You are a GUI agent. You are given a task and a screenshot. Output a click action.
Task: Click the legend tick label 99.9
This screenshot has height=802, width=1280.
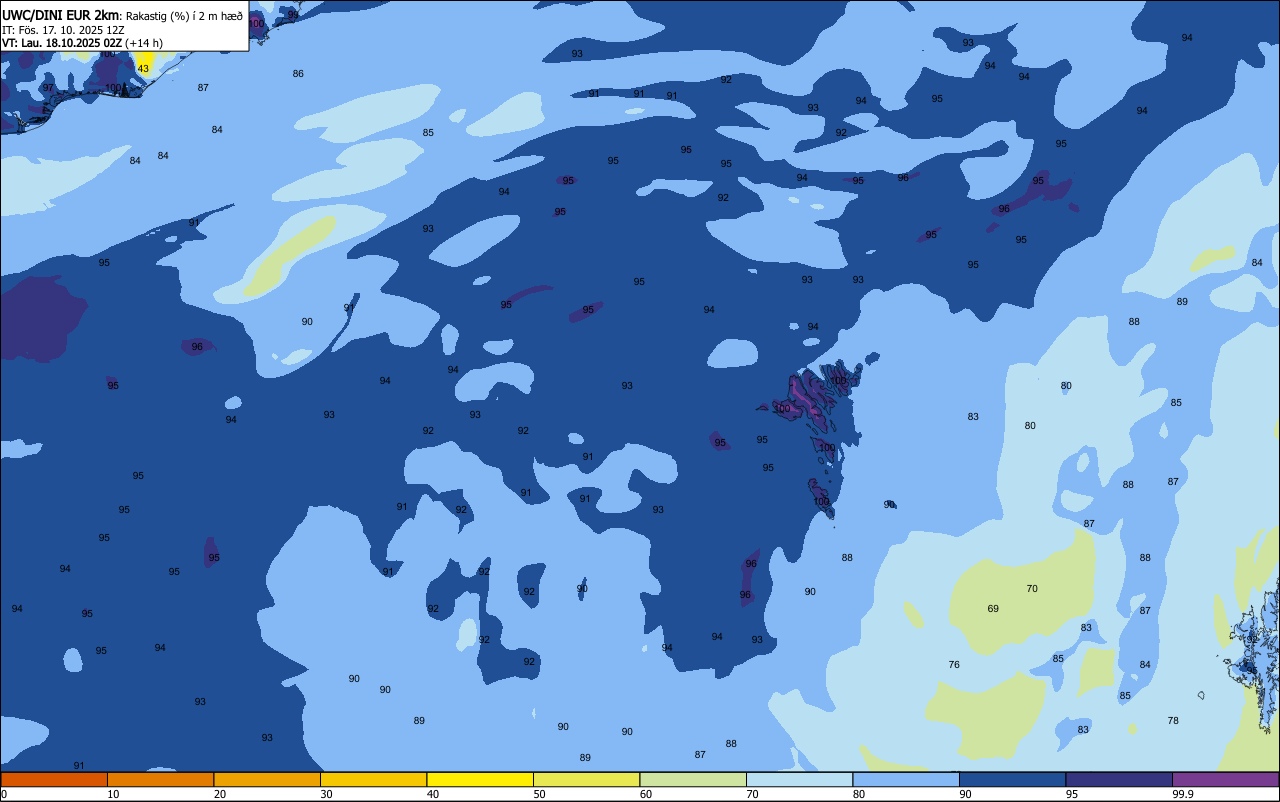[1181, 794]
